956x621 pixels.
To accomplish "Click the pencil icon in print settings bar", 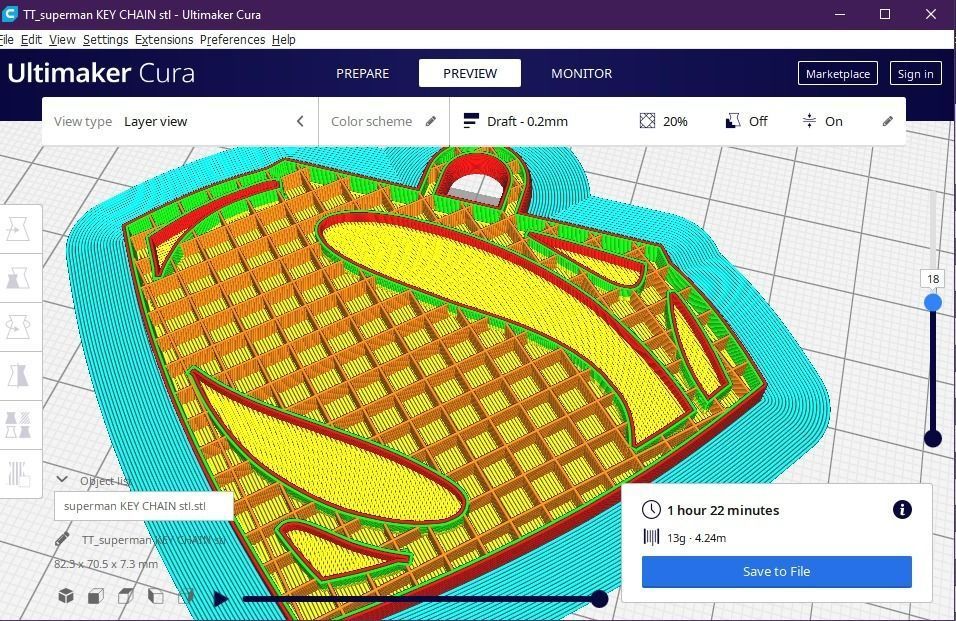I will coord(888,121).
